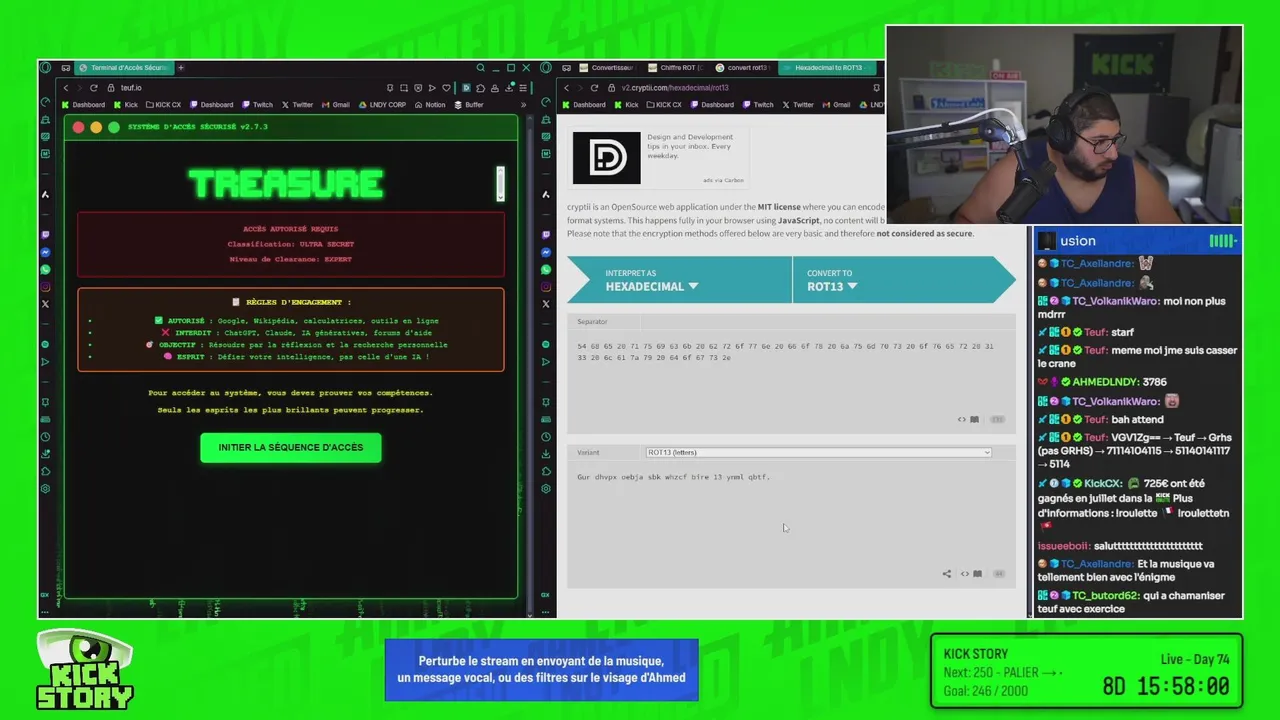
Task: Open downloads in the left browser toolbar
Action: 509,88
